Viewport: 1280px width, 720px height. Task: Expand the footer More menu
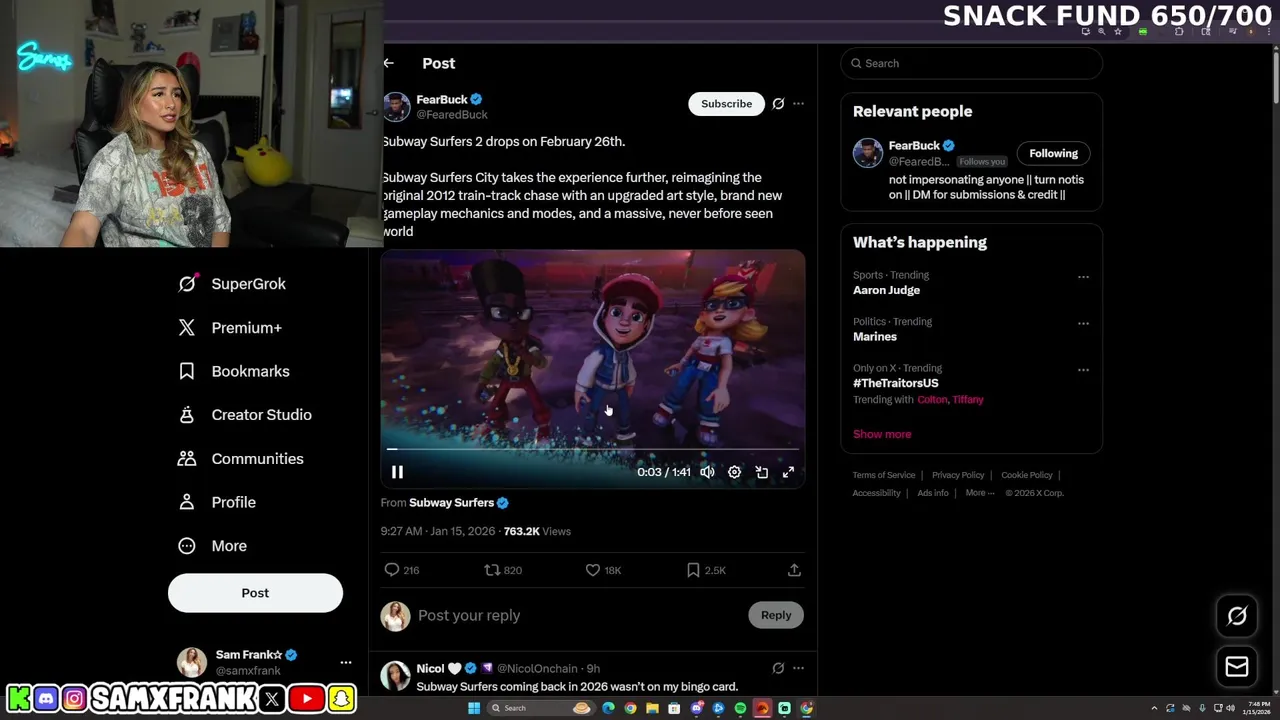tap(980, 493)
